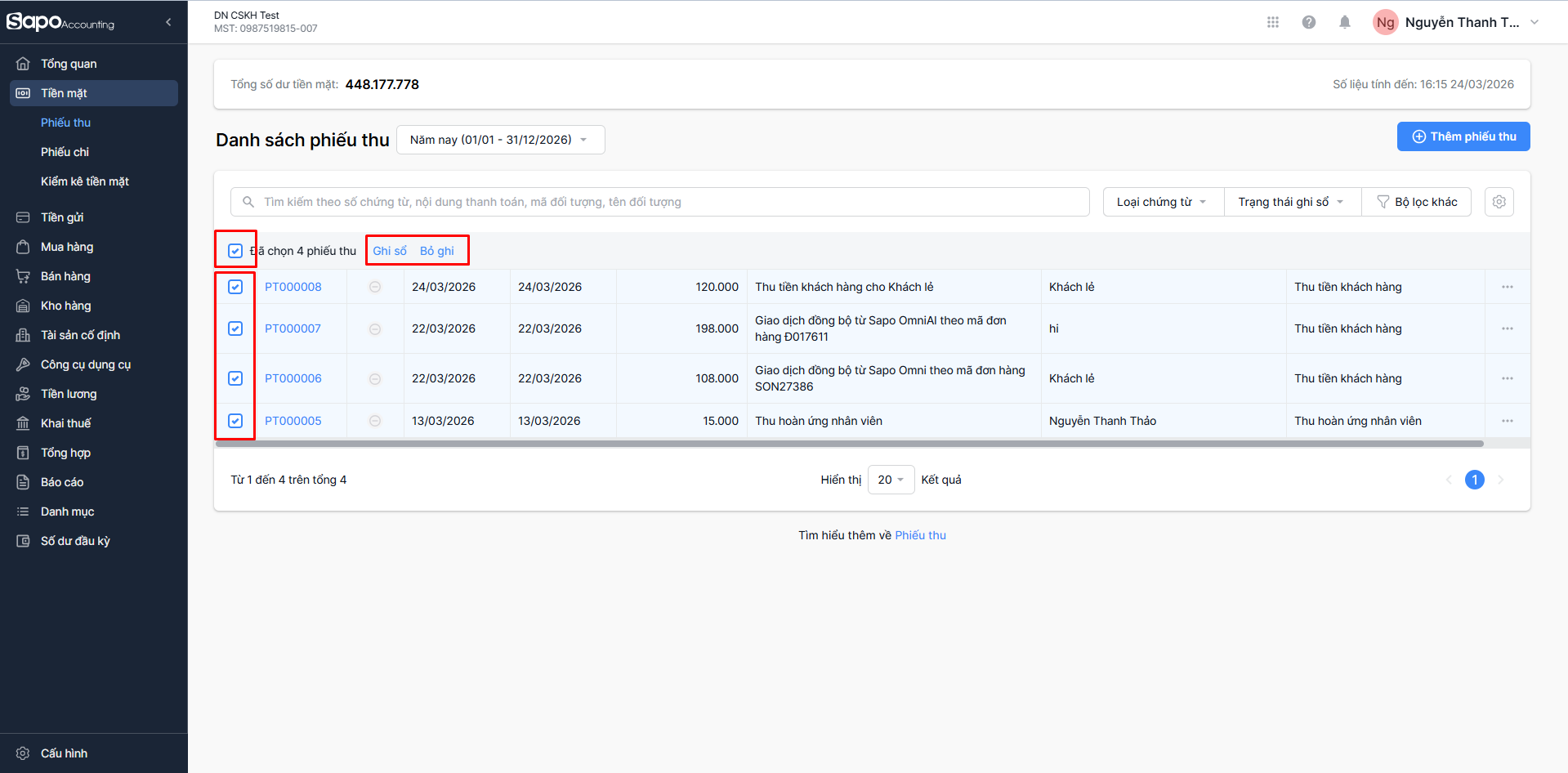Click the status icon for receipt PT000007
Image resolution: width=1568 pixels, height=773 pixels.
pos(375,328)
